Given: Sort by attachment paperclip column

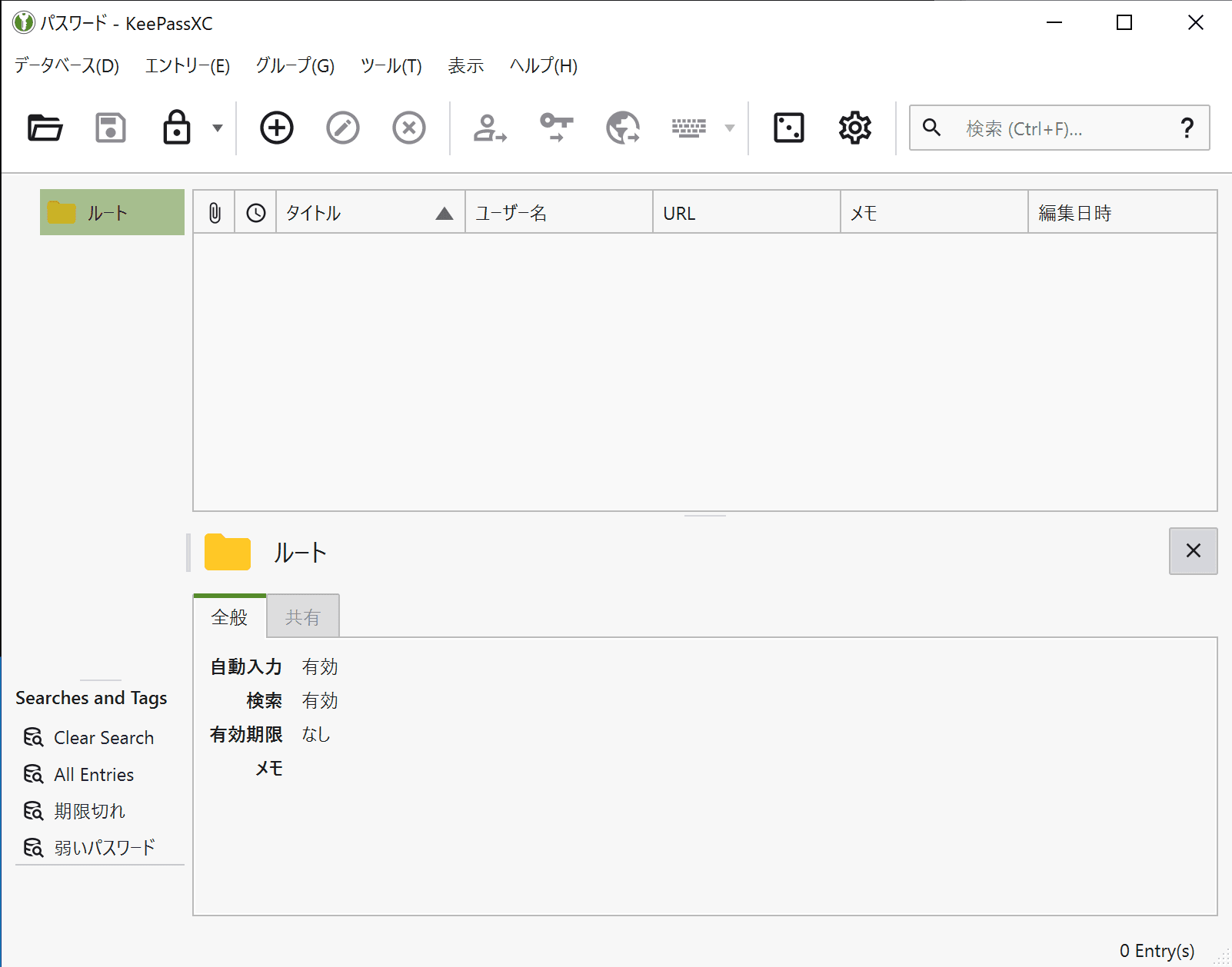Looking at the screenshot, I should pos(215,213).
